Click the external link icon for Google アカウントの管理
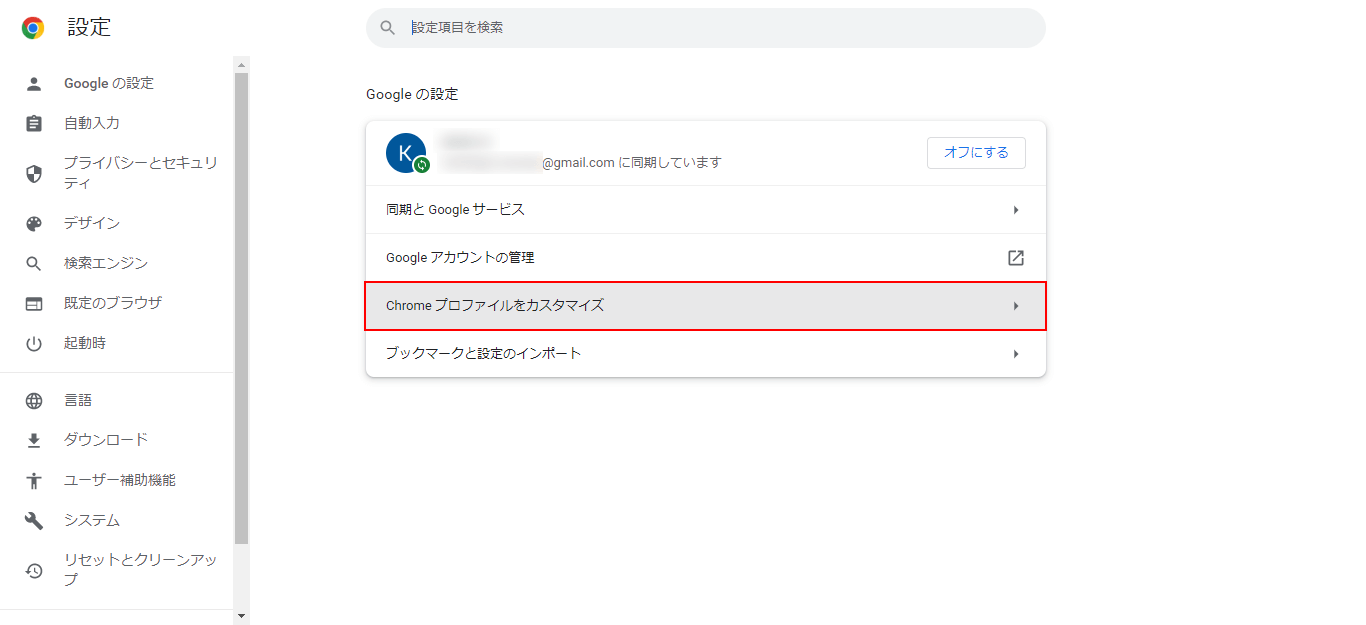This screenshot has width=1366, height=625. [1016, 258]
